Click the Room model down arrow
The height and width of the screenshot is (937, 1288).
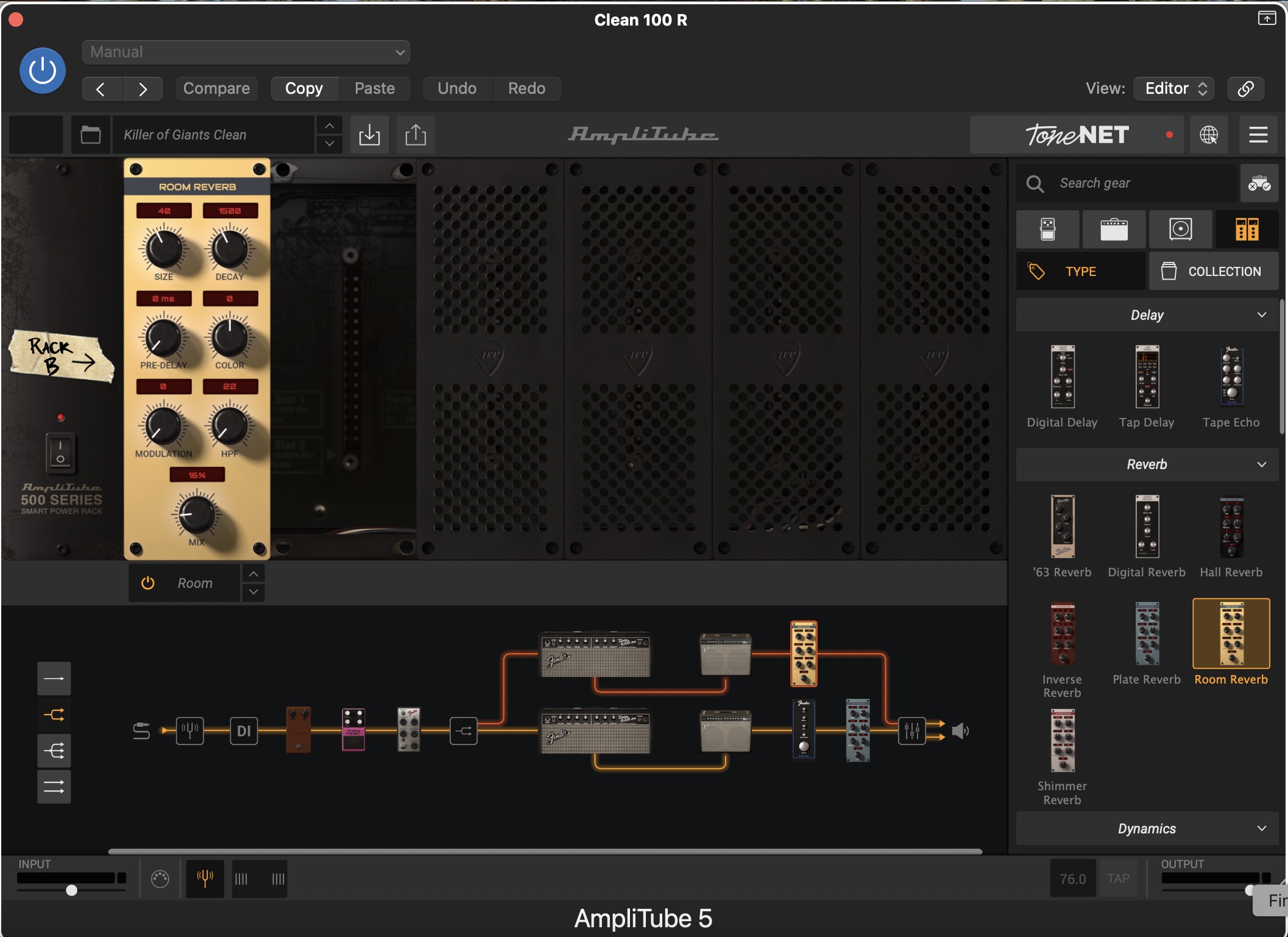point(253,592)
